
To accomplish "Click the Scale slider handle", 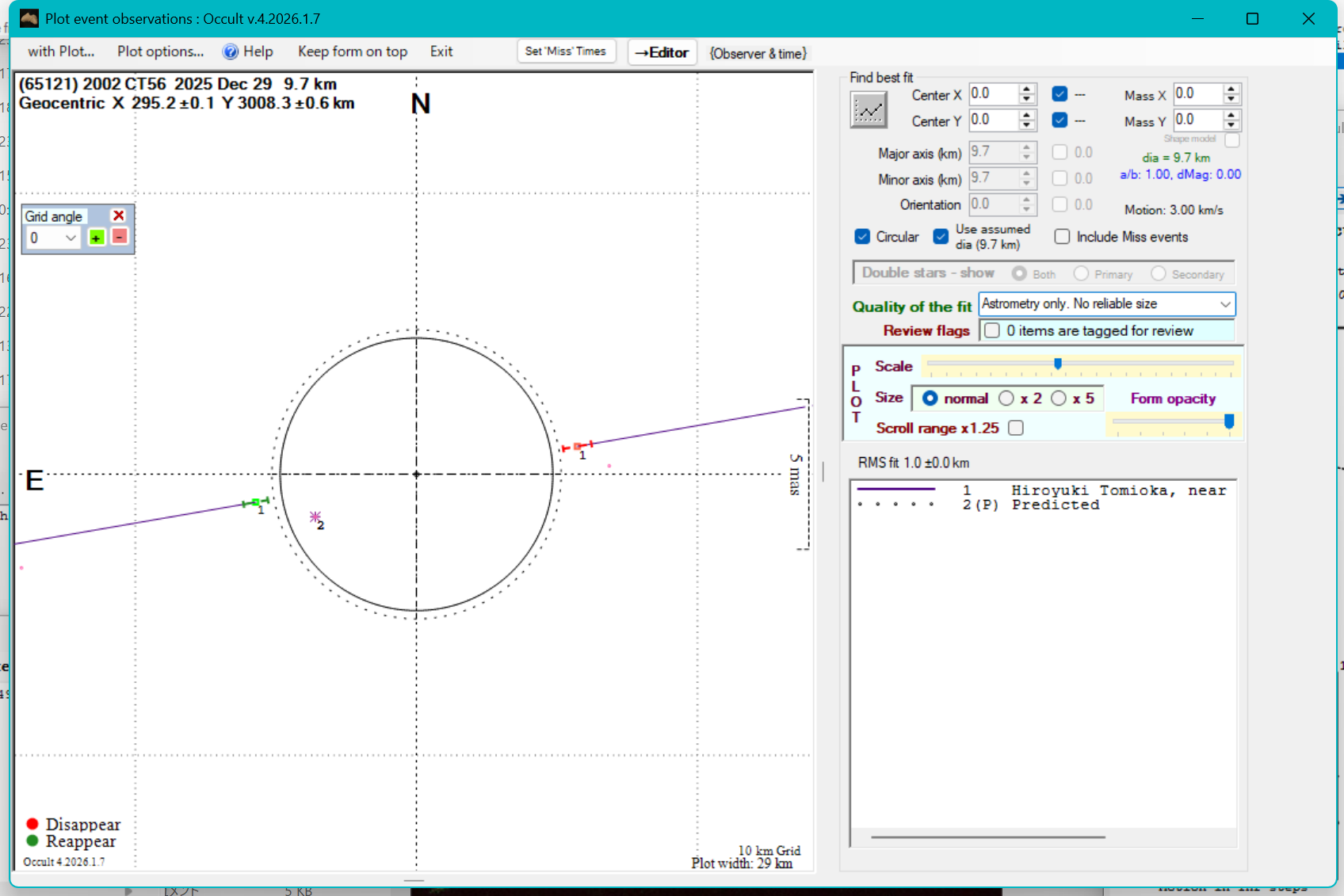I will 1057,364.
